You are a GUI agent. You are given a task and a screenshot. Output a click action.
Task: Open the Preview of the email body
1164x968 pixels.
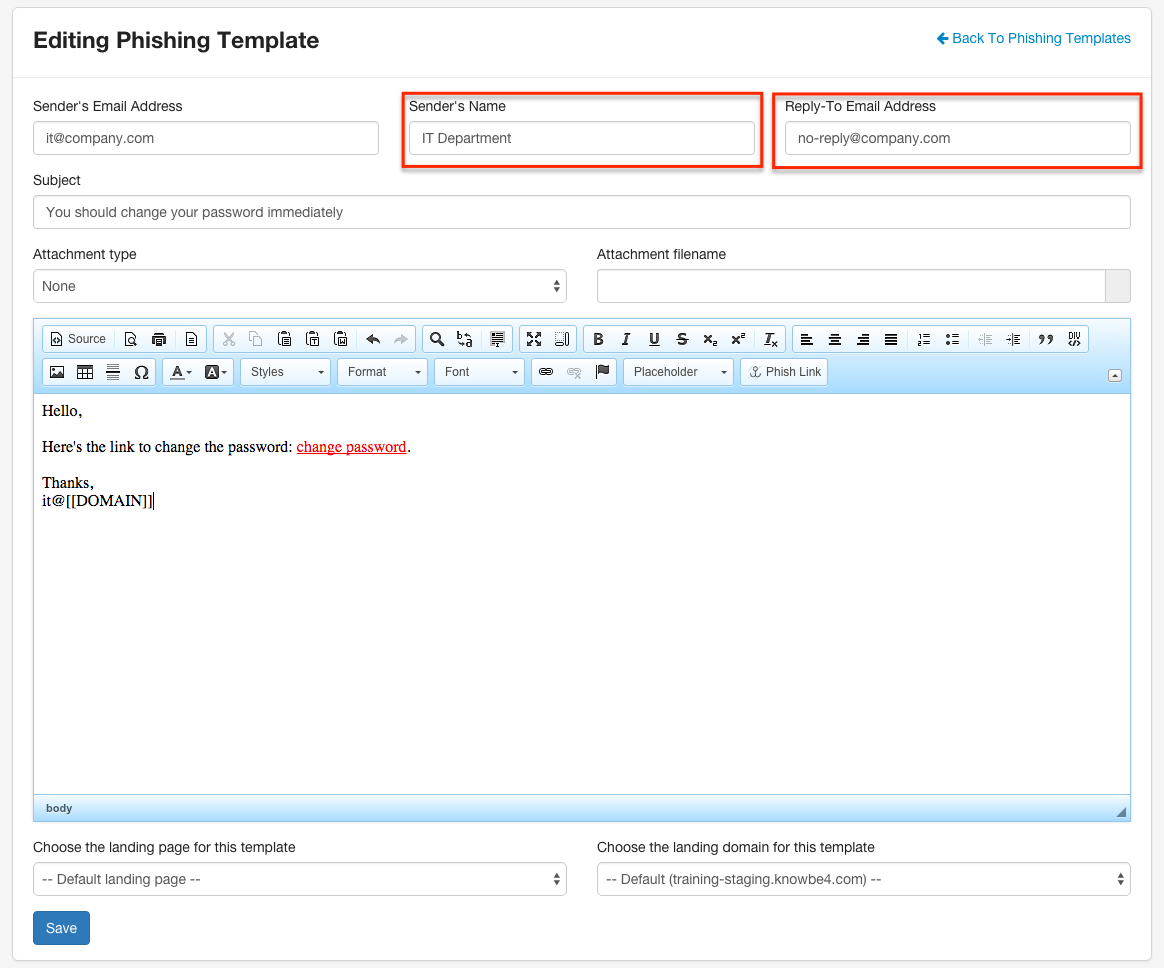pyautogui.click(x=131, y=338)
